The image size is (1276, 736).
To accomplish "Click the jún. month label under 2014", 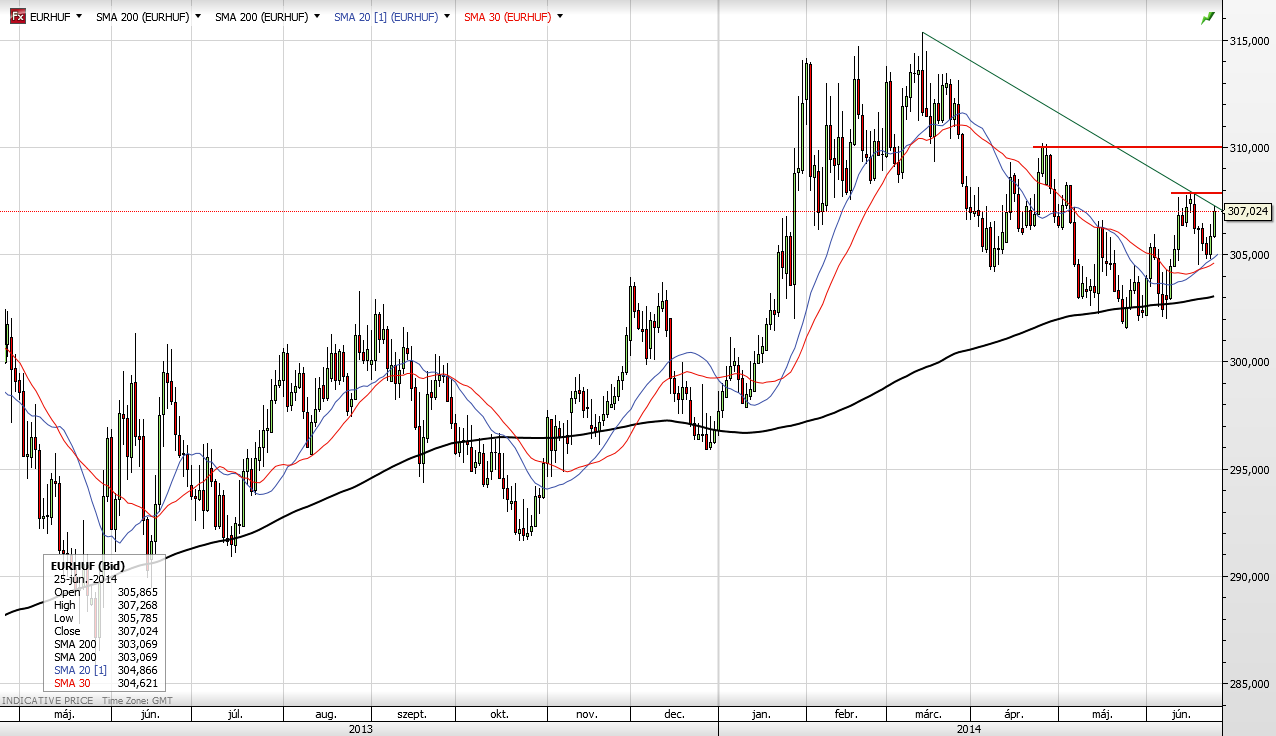I will tap(1182, 715).
